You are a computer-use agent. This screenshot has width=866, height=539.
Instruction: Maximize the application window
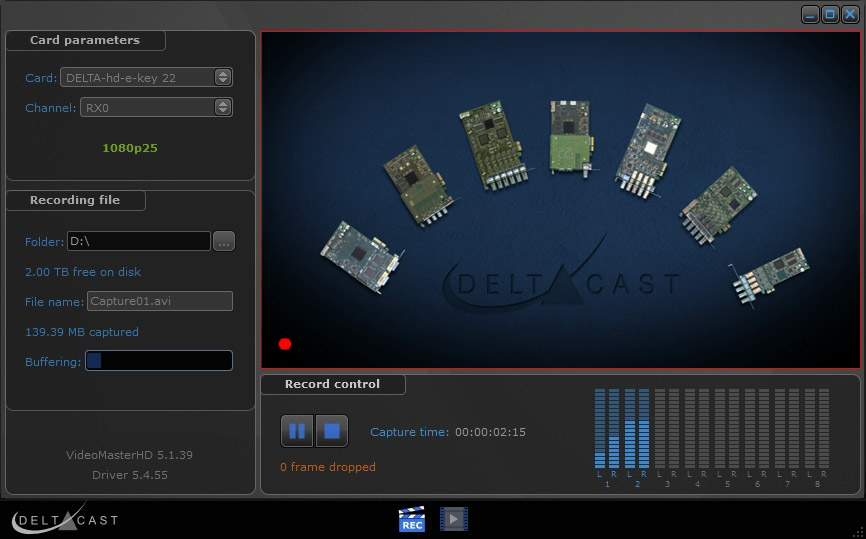pyautogui.click(x=830, y=14)
